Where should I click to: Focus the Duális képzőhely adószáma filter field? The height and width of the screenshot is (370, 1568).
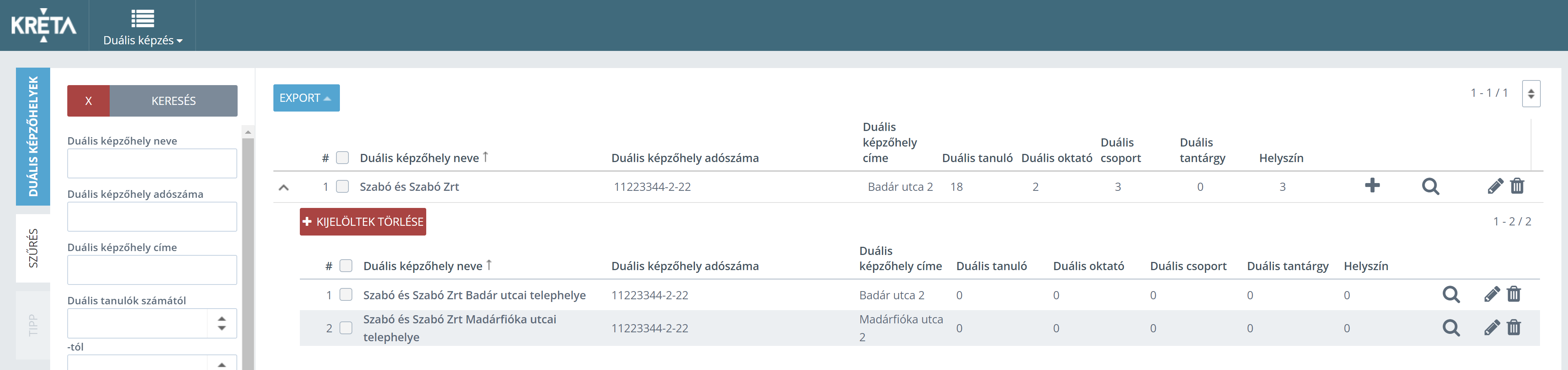coord(152,216)
